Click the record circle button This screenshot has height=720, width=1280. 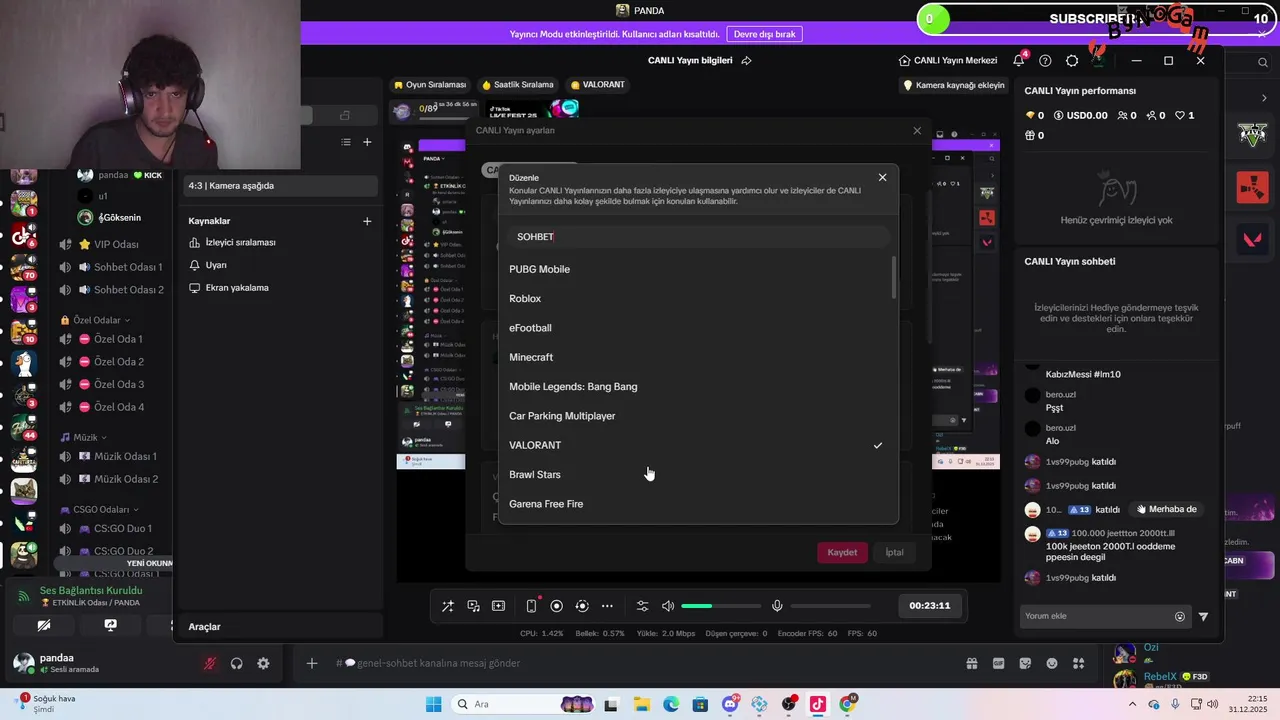pos(557,606)
